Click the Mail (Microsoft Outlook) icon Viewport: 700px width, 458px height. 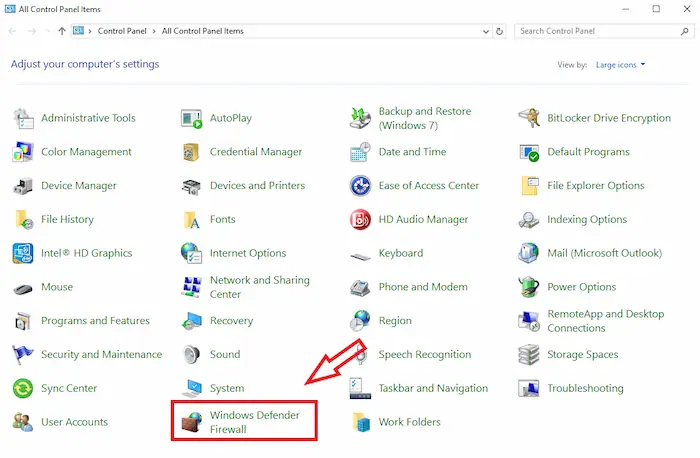coord(529,253)
